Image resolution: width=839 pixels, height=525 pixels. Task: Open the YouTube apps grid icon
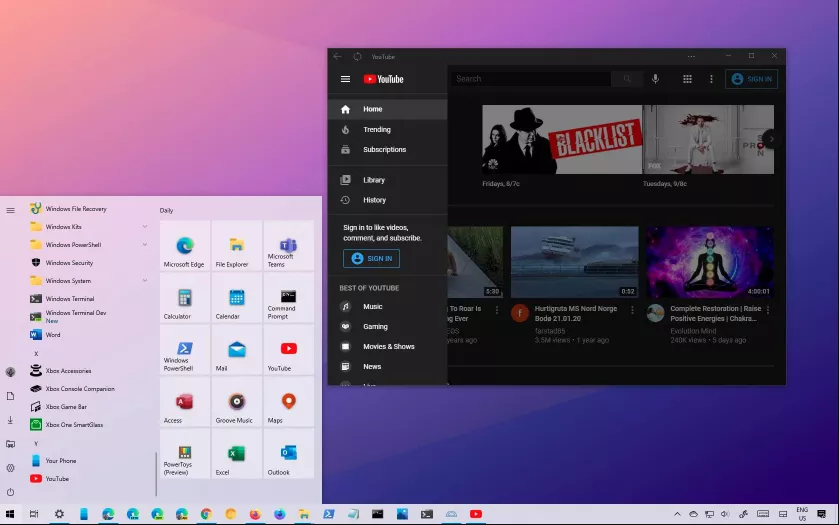(687, 79)
